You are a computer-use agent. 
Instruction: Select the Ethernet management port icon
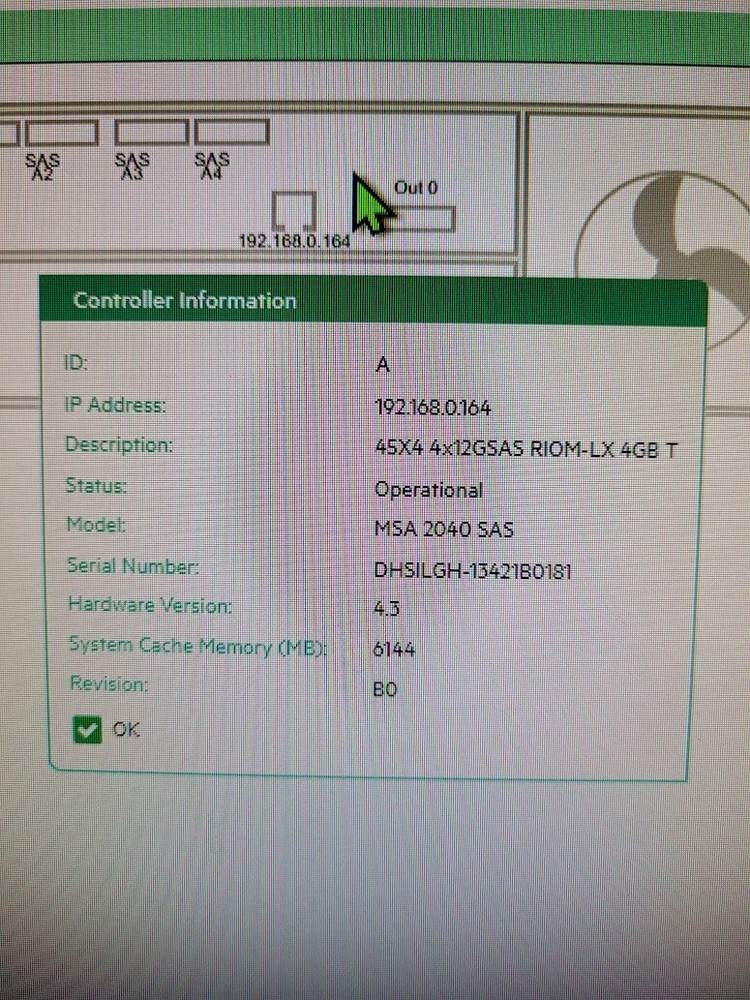coord(295,210)
